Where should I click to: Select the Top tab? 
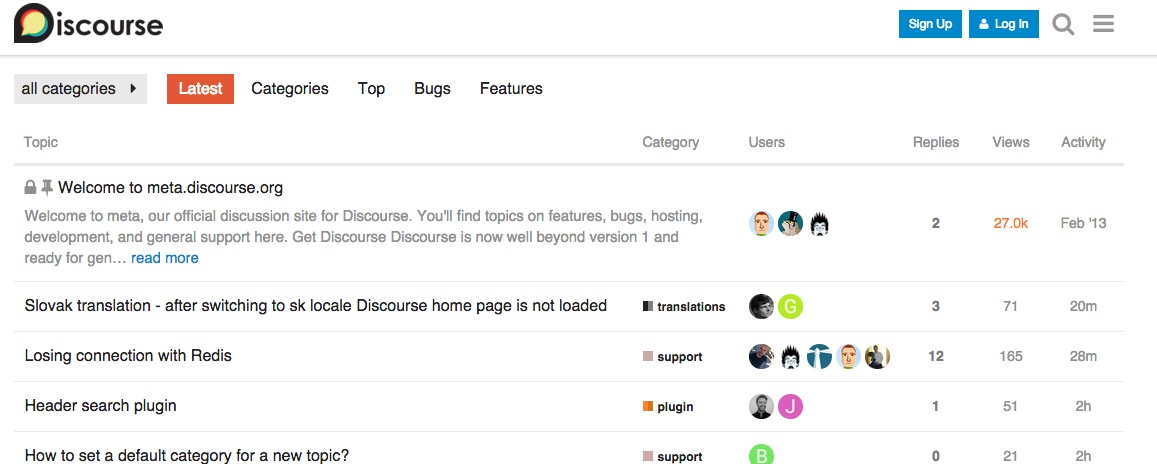pyautogui.click(x=371, y=89)
